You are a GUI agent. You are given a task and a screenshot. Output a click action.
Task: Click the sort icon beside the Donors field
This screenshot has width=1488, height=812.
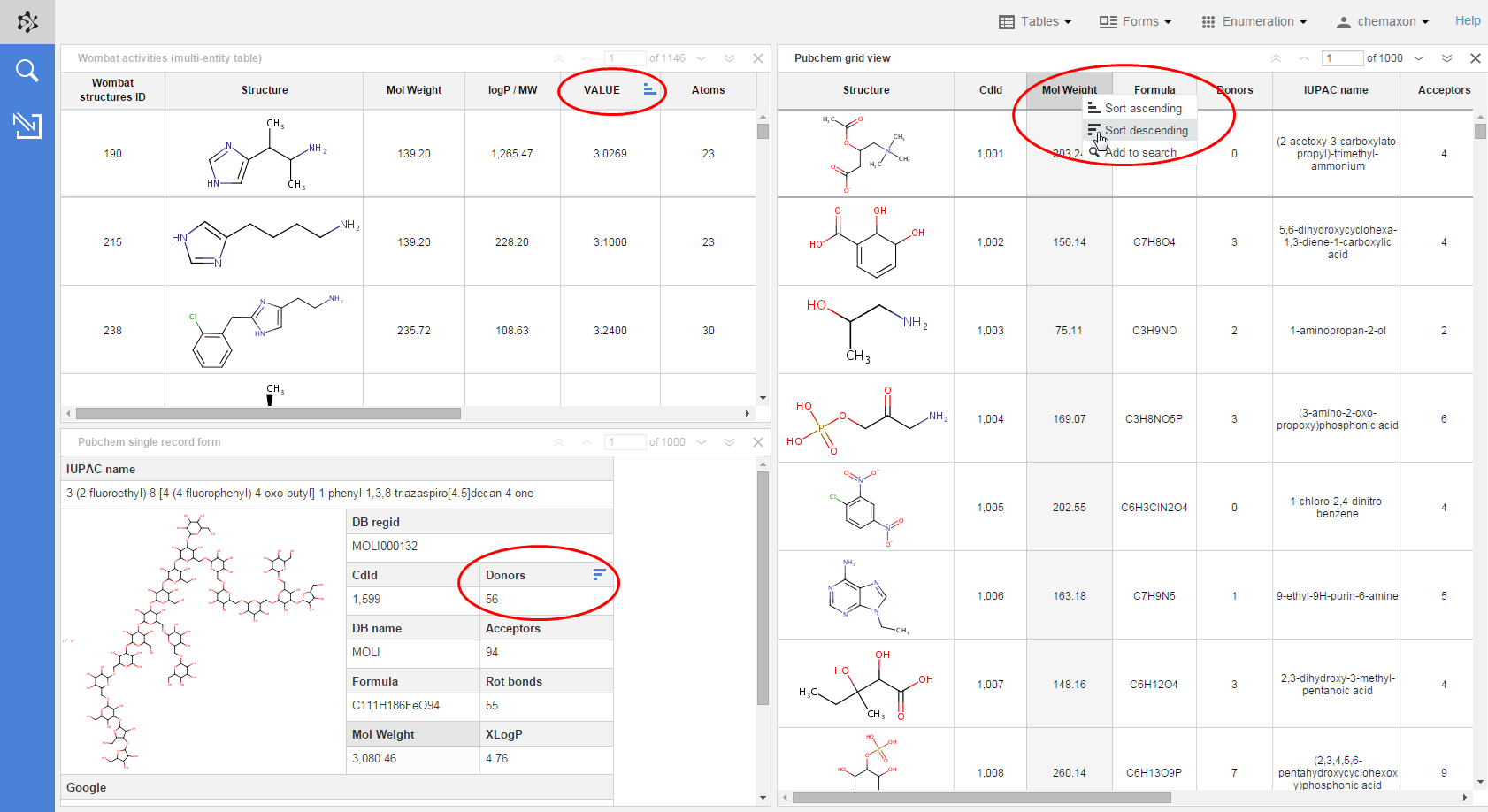pyautogui.click(x=599, y=575)
